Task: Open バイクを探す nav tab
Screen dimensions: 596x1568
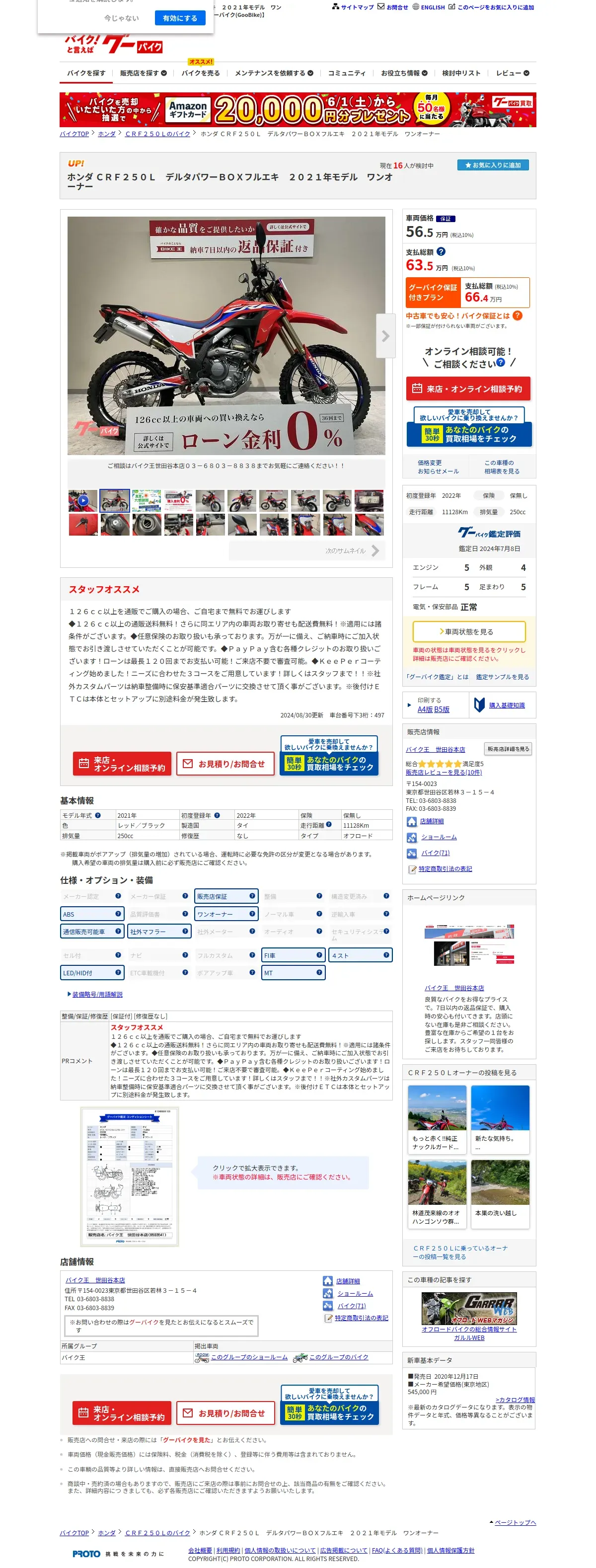Action: (86, 73)
